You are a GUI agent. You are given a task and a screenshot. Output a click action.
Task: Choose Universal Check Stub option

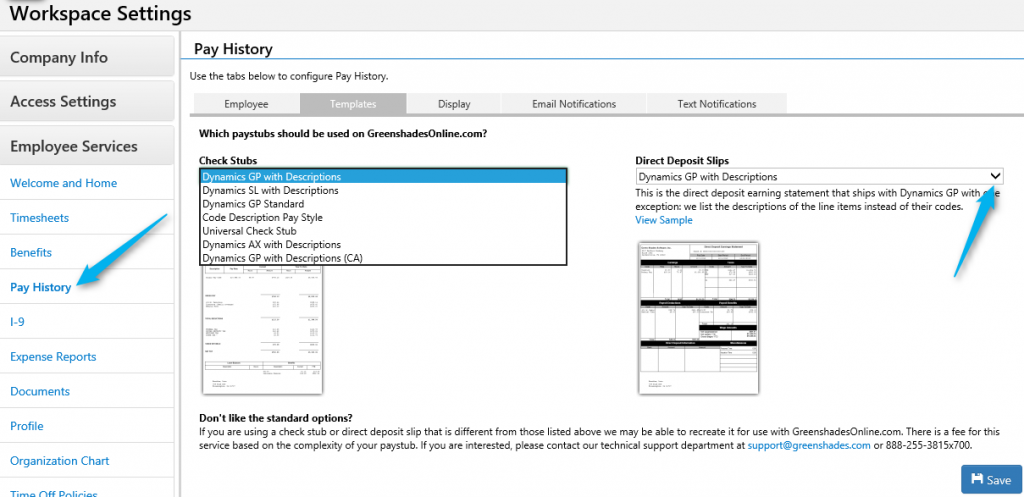coord(383,231)
